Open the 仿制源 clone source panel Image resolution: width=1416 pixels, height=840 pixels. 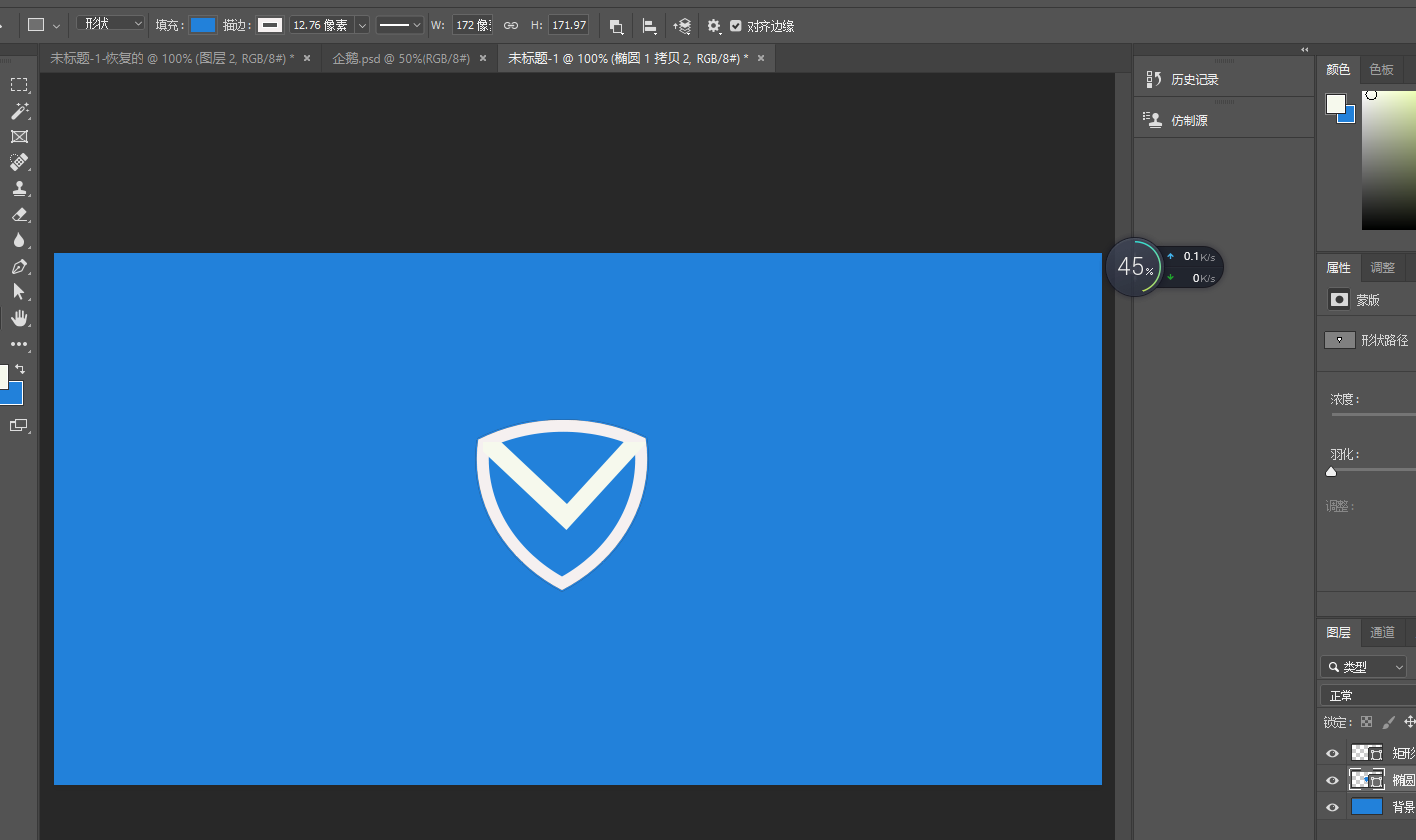click(x=1189, y=120)
